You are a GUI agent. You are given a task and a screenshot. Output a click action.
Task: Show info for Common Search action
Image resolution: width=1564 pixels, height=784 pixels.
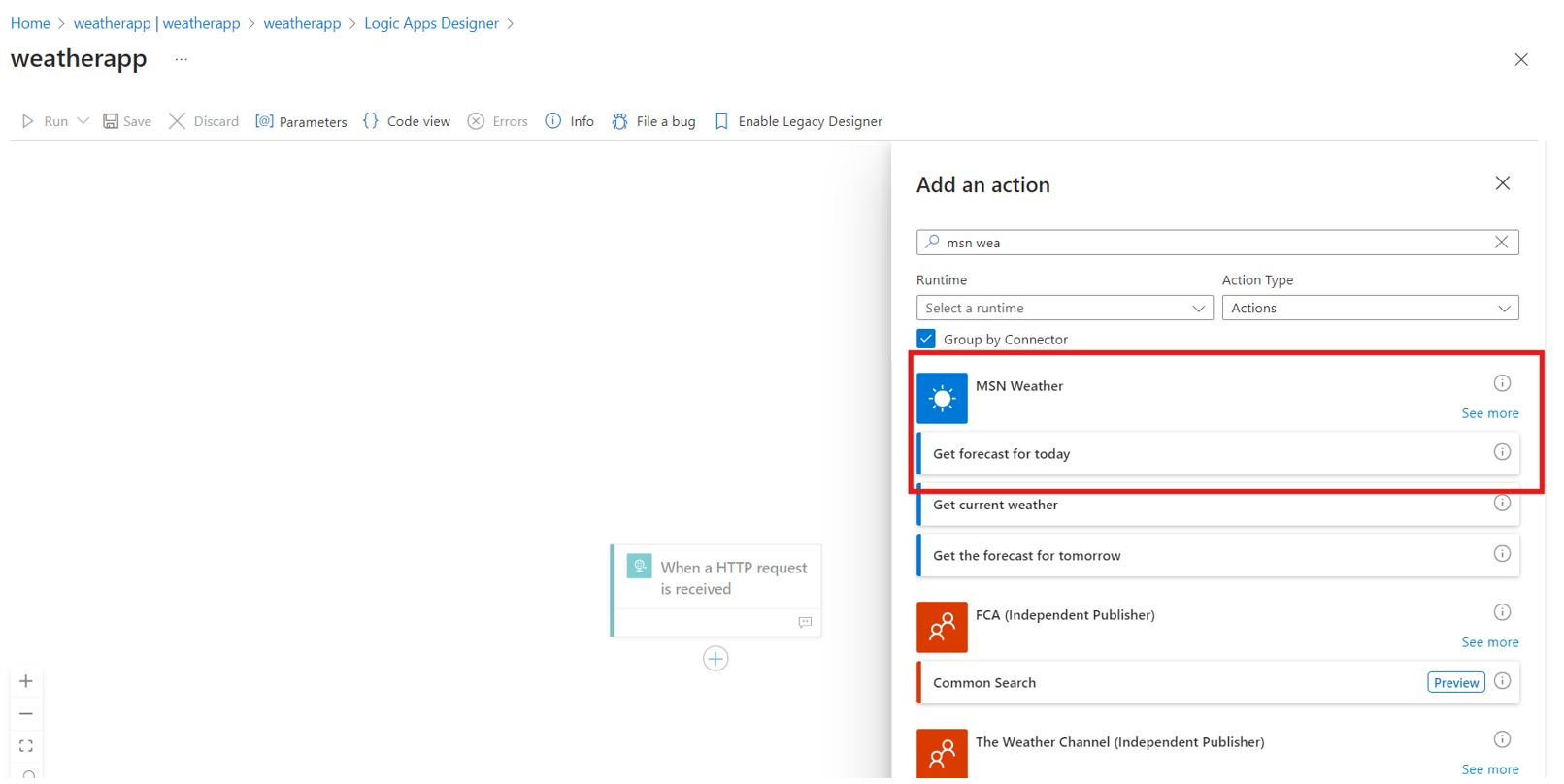(1503, 681)
